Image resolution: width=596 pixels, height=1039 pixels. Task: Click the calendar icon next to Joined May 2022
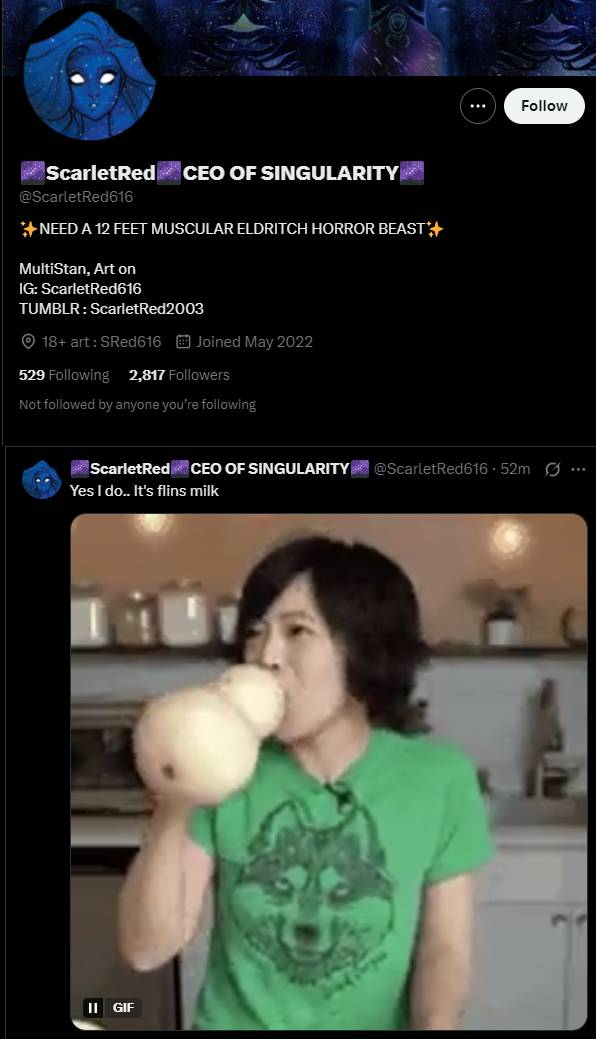183,342
